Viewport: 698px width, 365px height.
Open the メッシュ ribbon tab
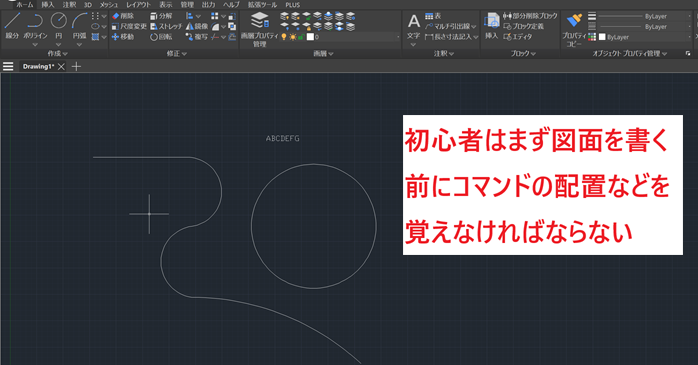(x=109, y=4)
